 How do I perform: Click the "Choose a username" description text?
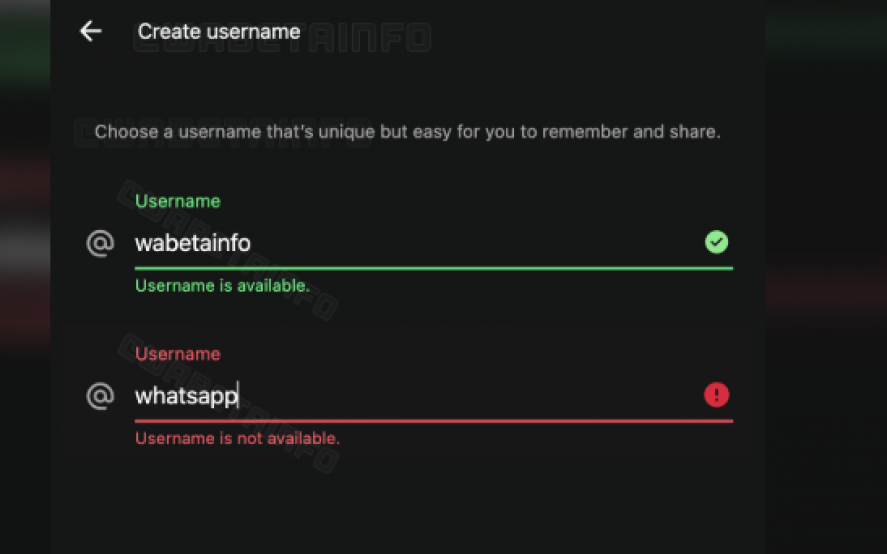(x=407, y=132)
